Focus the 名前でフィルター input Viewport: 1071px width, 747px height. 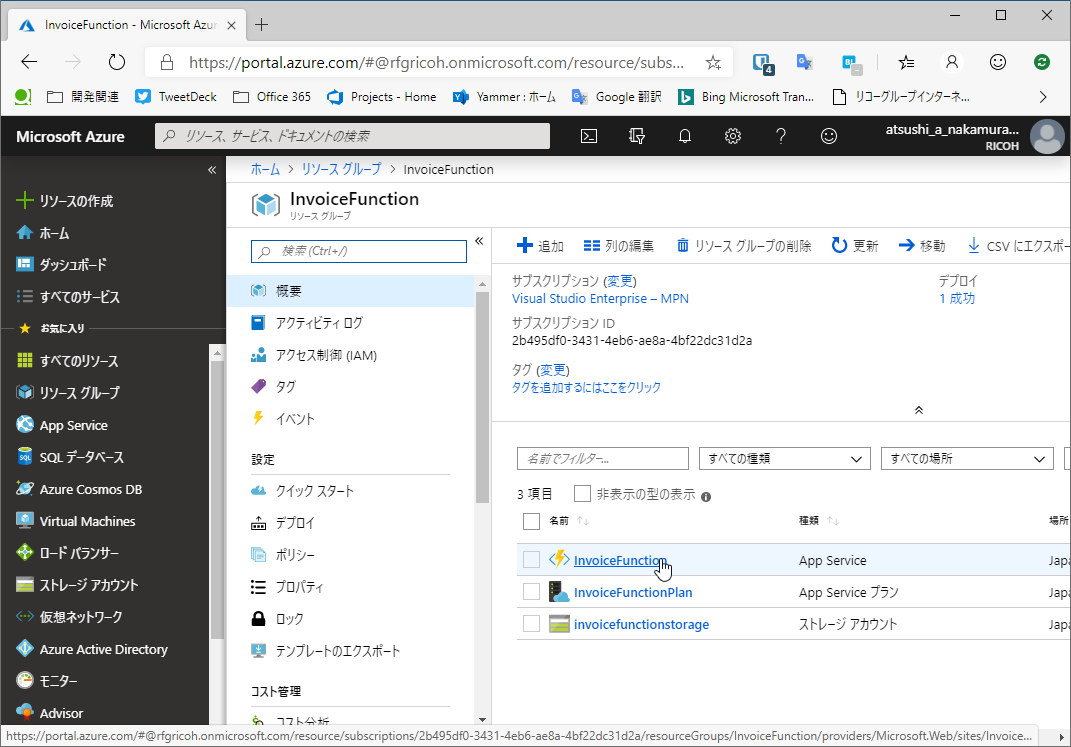click(603, 458)
